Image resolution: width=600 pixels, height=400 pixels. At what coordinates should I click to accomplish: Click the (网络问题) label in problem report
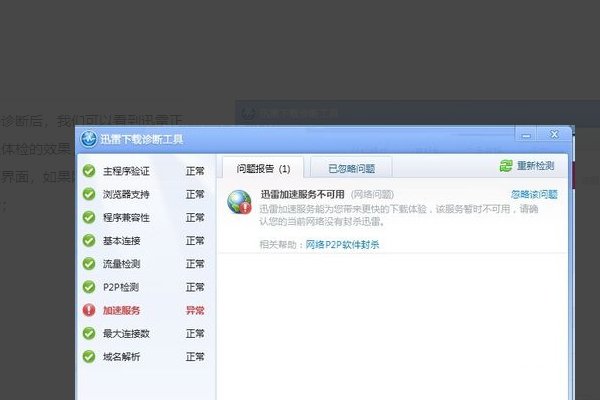[x=372, y=194]
